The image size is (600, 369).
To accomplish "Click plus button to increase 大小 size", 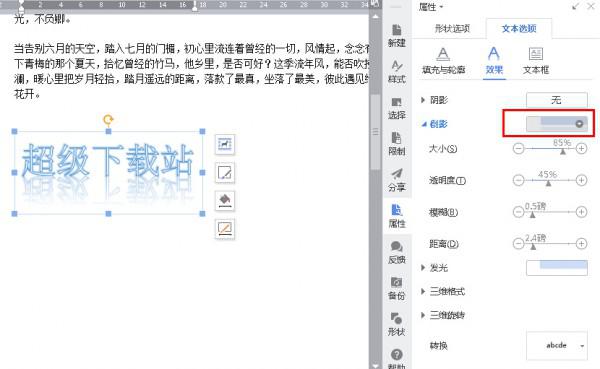I will click(x=581, y=149).
